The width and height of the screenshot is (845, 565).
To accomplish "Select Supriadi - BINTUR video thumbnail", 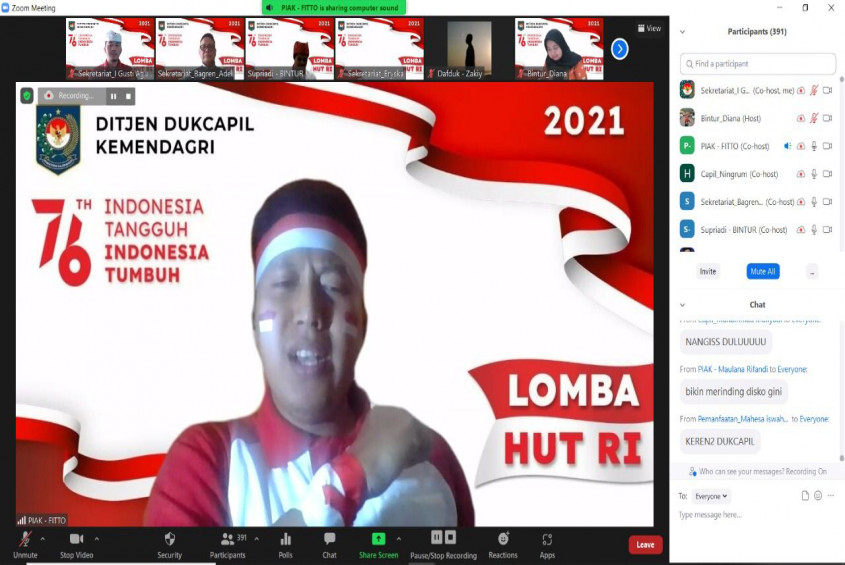I will point(290,49).
